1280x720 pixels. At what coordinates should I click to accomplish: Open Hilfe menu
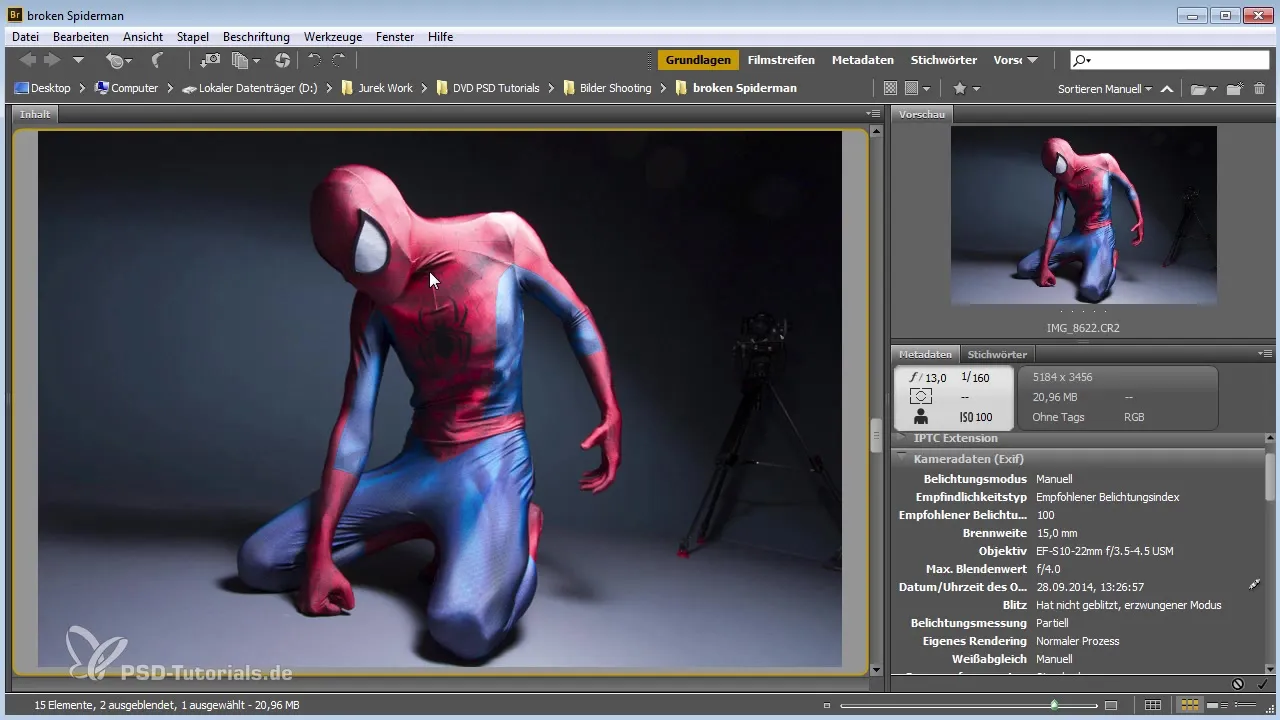click(x=440, y=37)
